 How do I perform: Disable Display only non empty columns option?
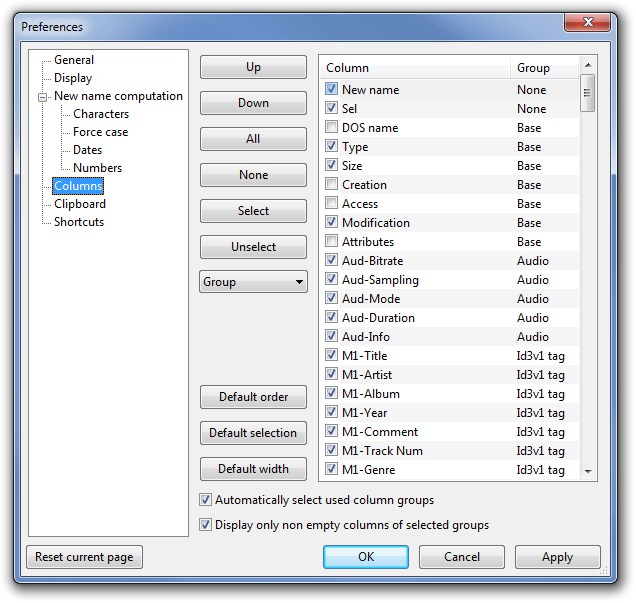pos(205,525)
